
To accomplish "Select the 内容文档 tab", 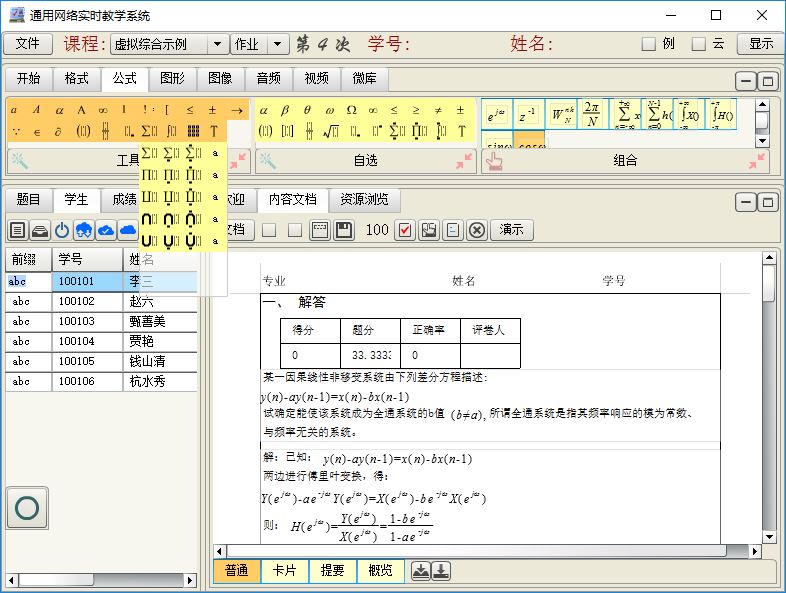I will click(293, 200).
